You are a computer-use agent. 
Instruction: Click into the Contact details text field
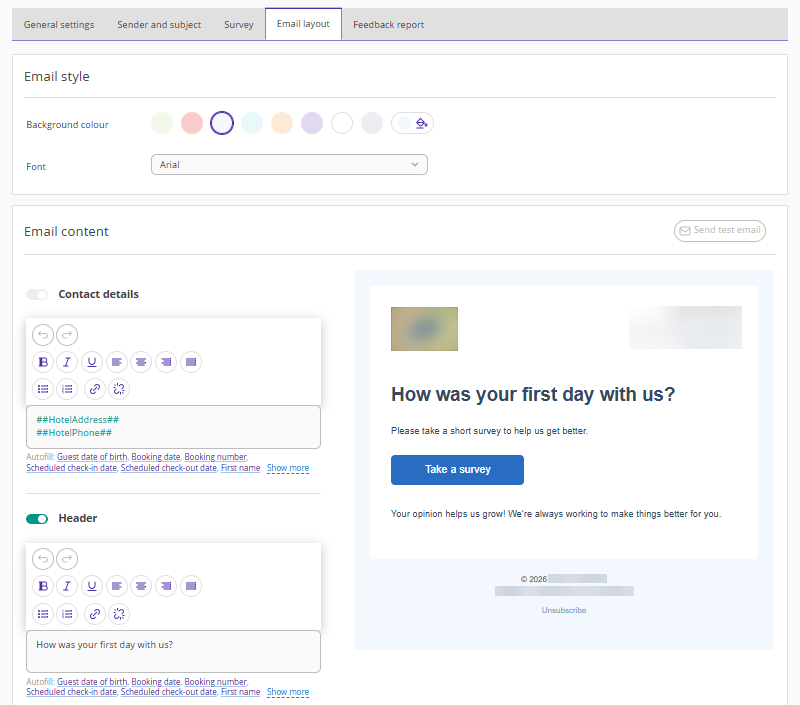coord(173,427)
